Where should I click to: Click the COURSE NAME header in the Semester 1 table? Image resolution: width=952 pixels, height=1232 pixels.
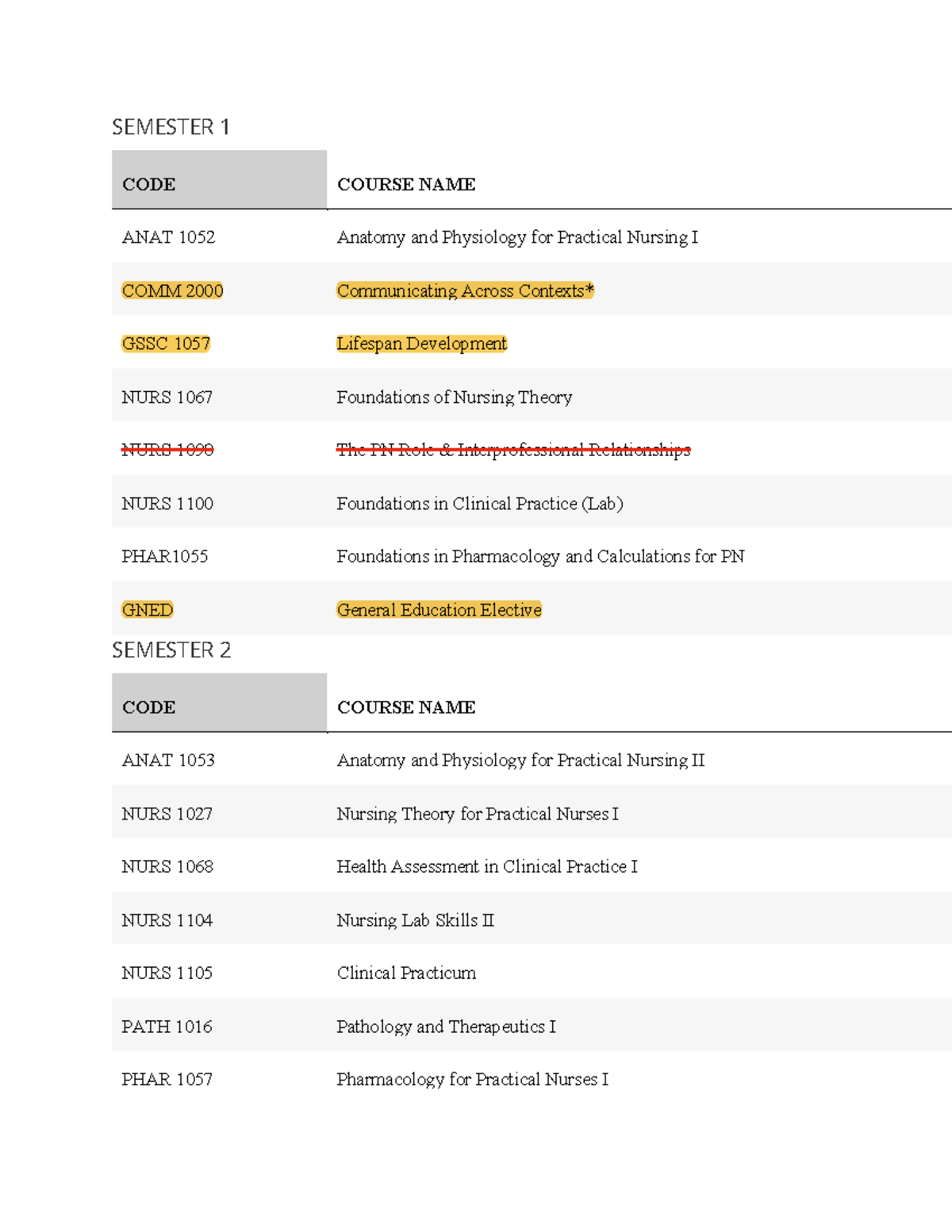coord(406,184)
